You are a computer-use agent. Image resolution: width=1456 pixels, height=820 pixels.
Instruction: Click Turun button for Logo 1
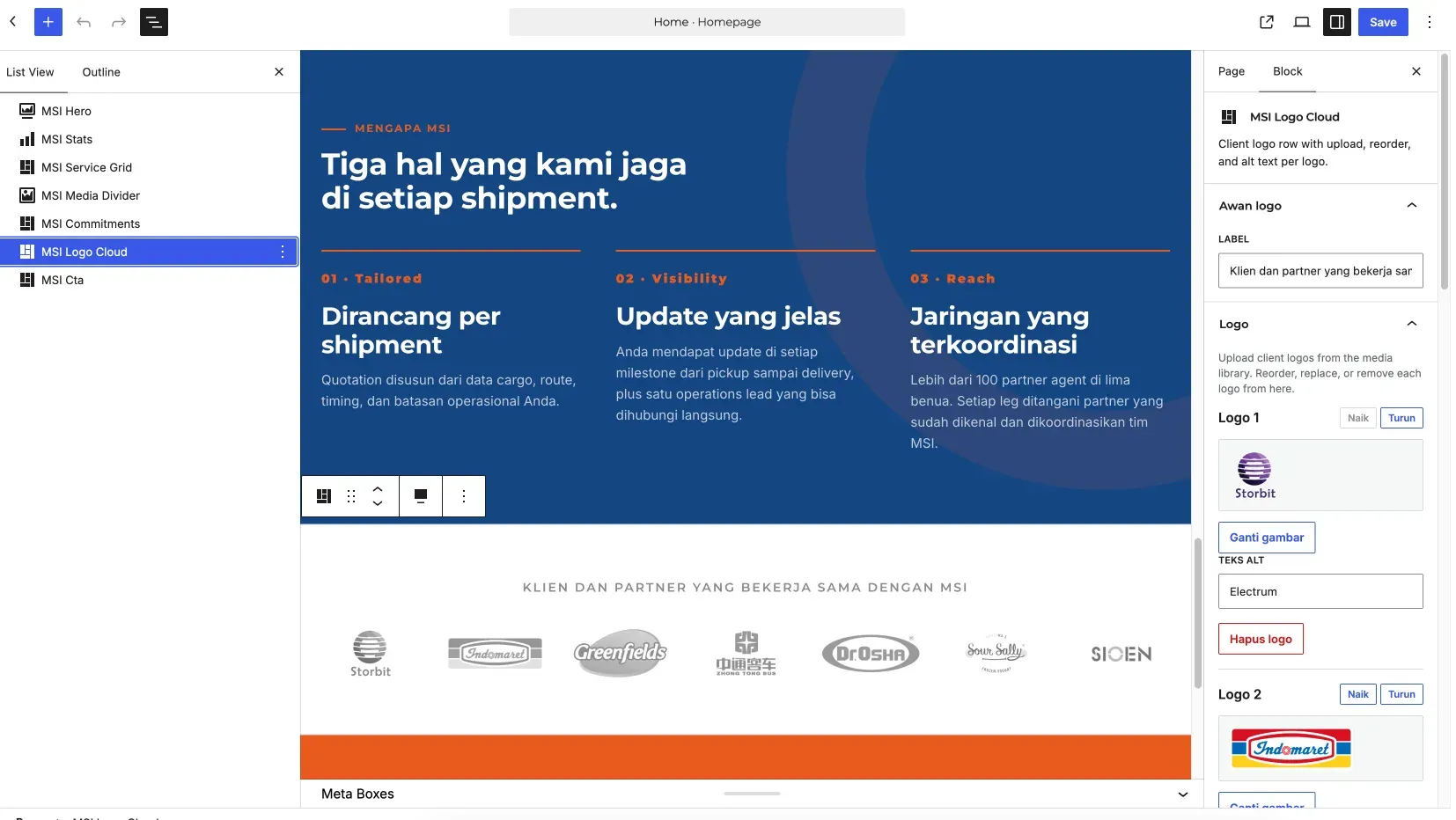[x=1401, y=418]
